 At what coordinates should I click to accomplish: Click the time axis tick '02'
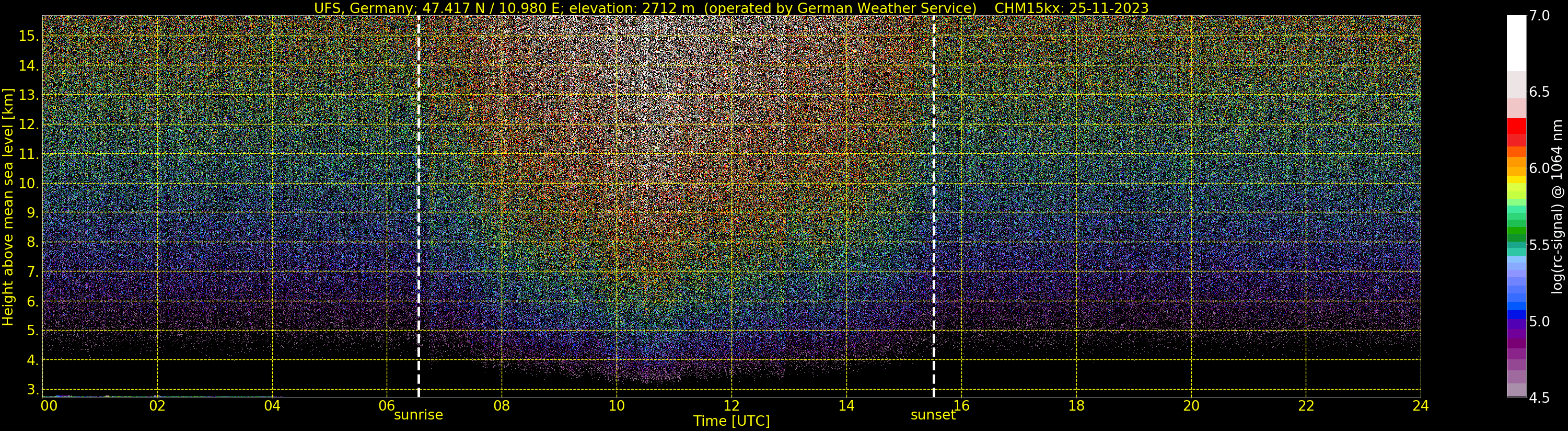coord(158,405)
